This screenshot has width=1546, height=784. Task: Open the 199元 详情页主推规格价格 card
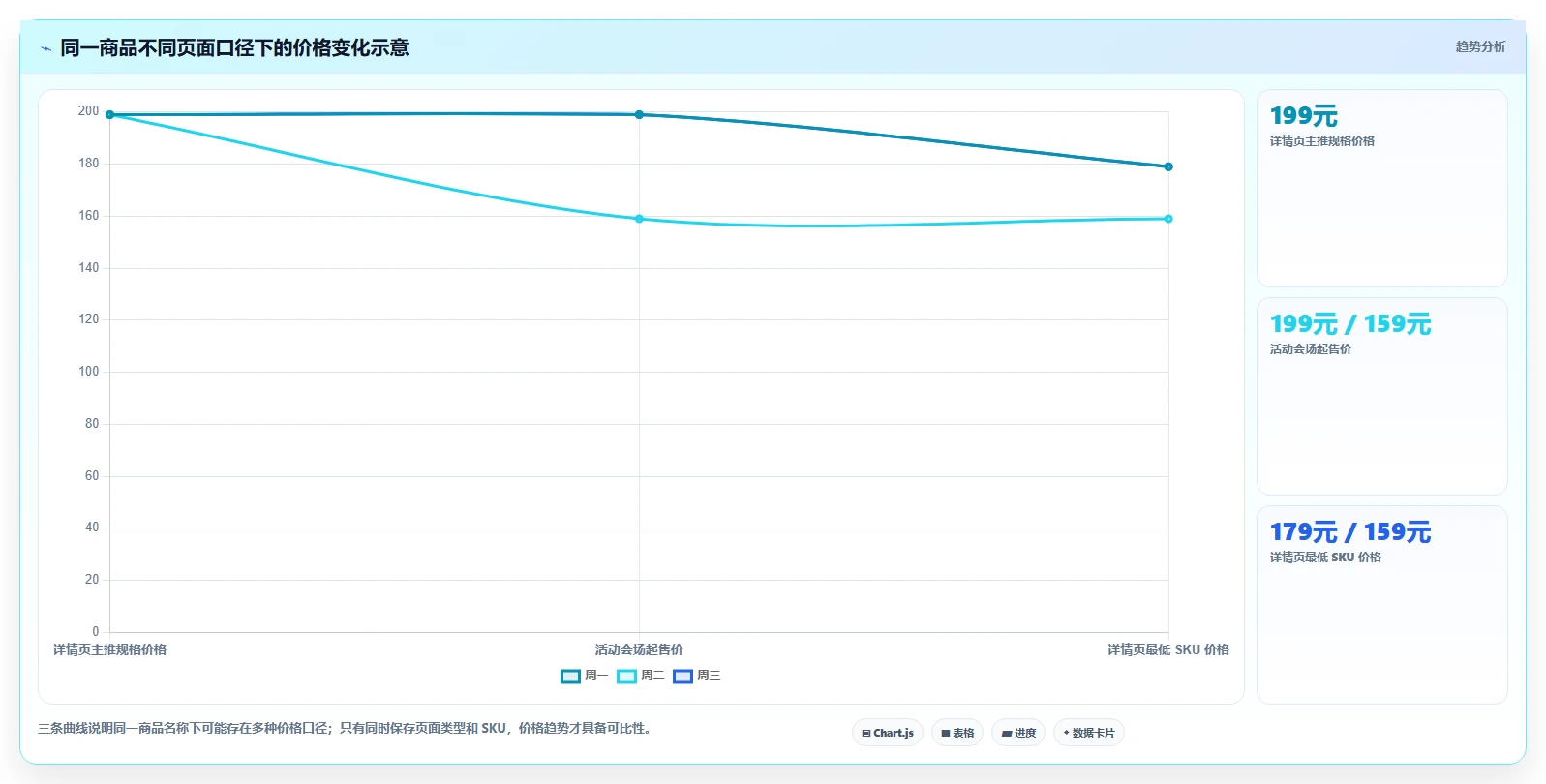(x=1382, y=189)
